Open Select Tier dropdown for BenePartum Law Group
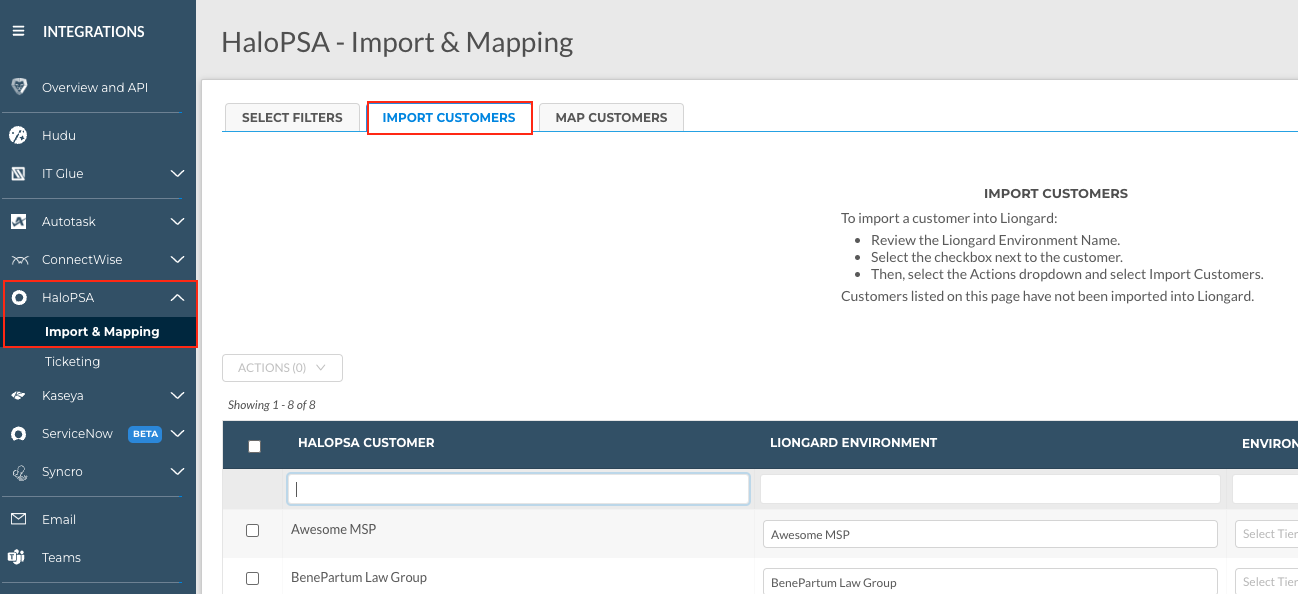The height and width of the screenshot is (594, 1298). (1267, 581)
